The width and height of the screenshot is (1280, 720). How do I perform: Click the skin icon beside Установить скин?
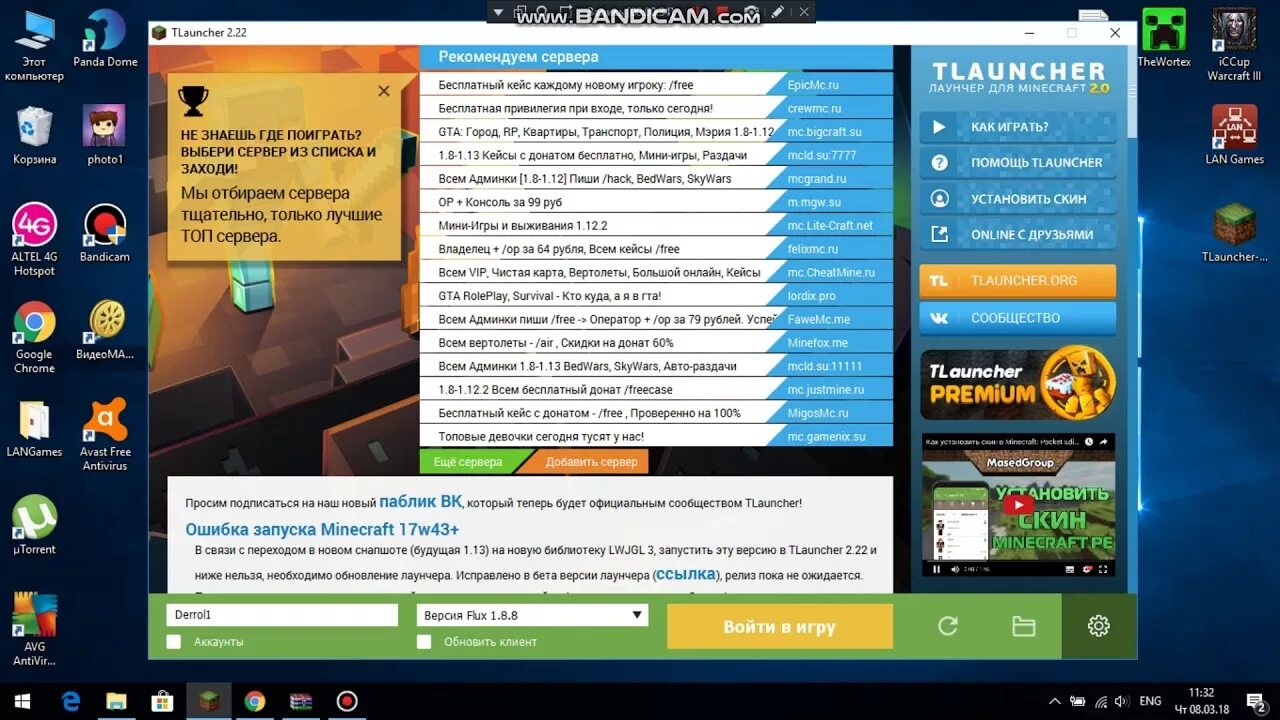pyautogui.click(x=939, y=198)
